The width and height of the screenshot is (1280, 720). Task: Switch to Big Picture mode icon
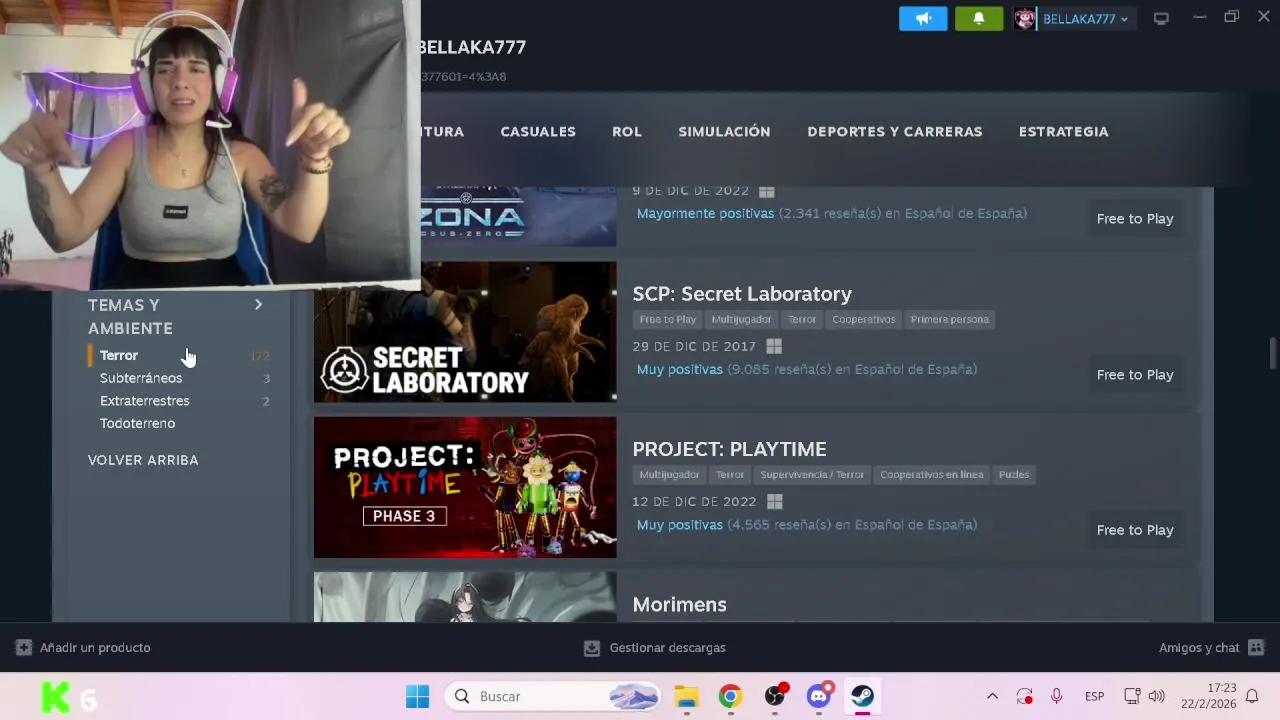1161,18
